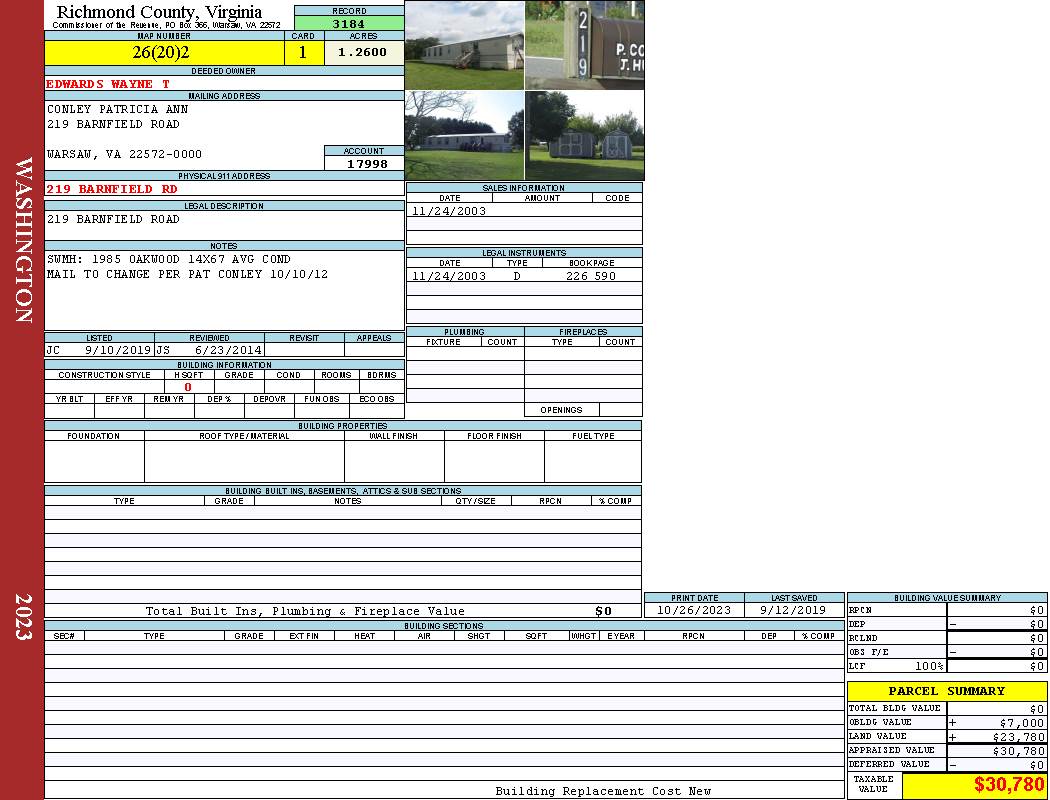The width and height of the screenshot is (1050, 800).
Task: Select the acres value 1.2600
Action: (362, 53)
